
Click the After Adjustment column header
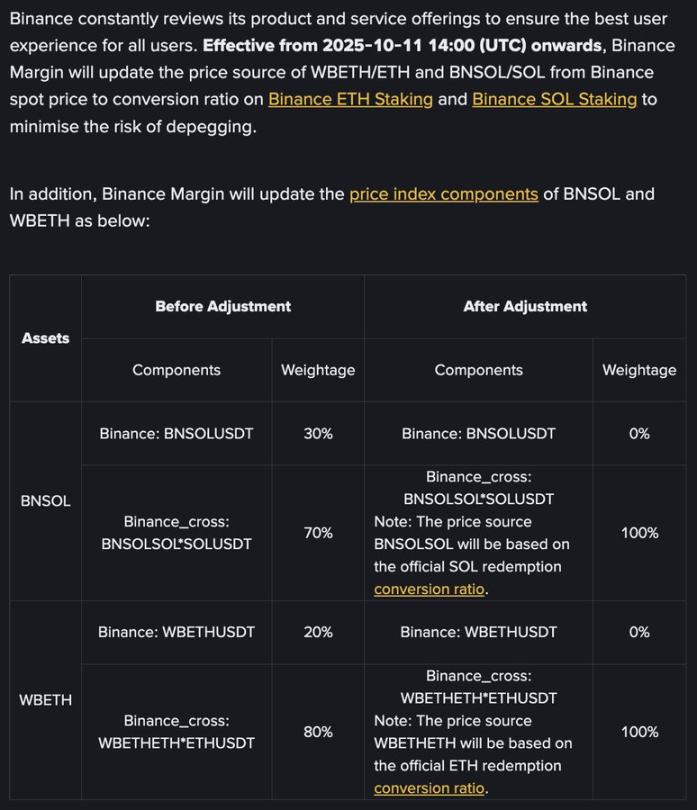[x=525, y=306]
